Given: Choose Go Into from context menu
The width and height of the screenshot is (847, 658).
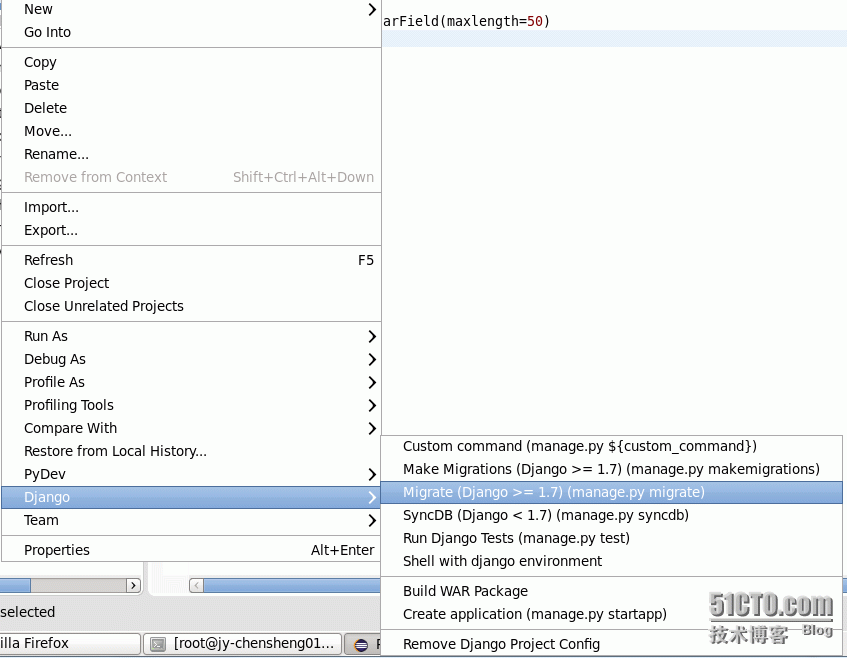Looking at the screenshot, I should 191,32.
